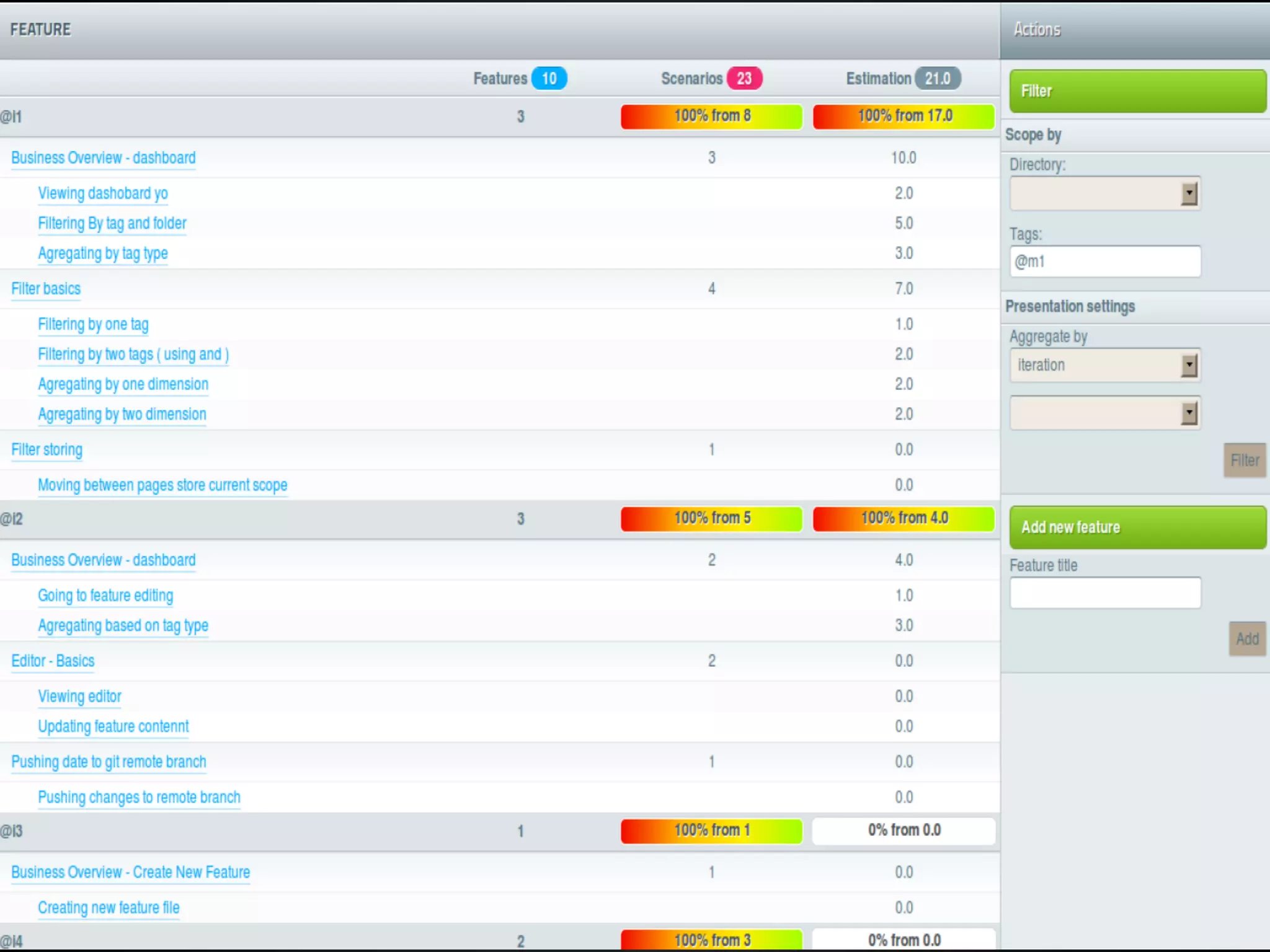Expand the Aggregate by iteration dropdown
Viewport: 1270px width, 952px height.
[x=1105, y=365]
